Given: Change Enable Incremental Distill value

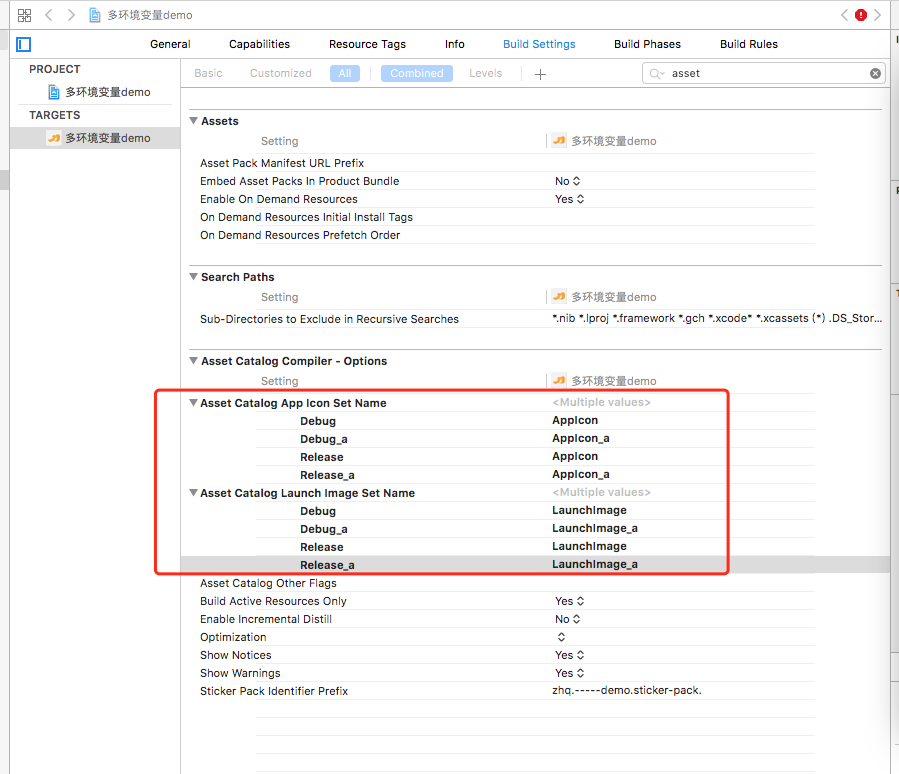Looking at the screenshot, I should 568,619.
